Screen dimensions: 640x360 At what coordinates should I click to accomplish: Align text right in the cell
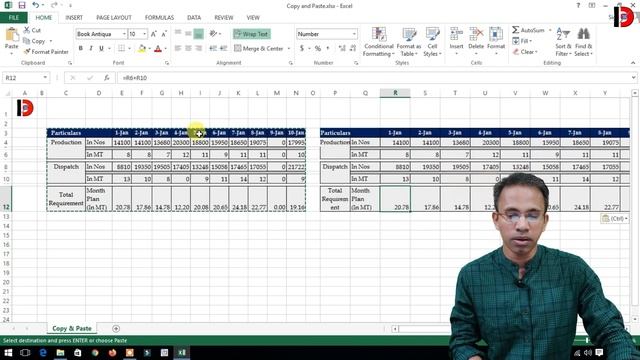pyautogui.click(x=198, y=48)
